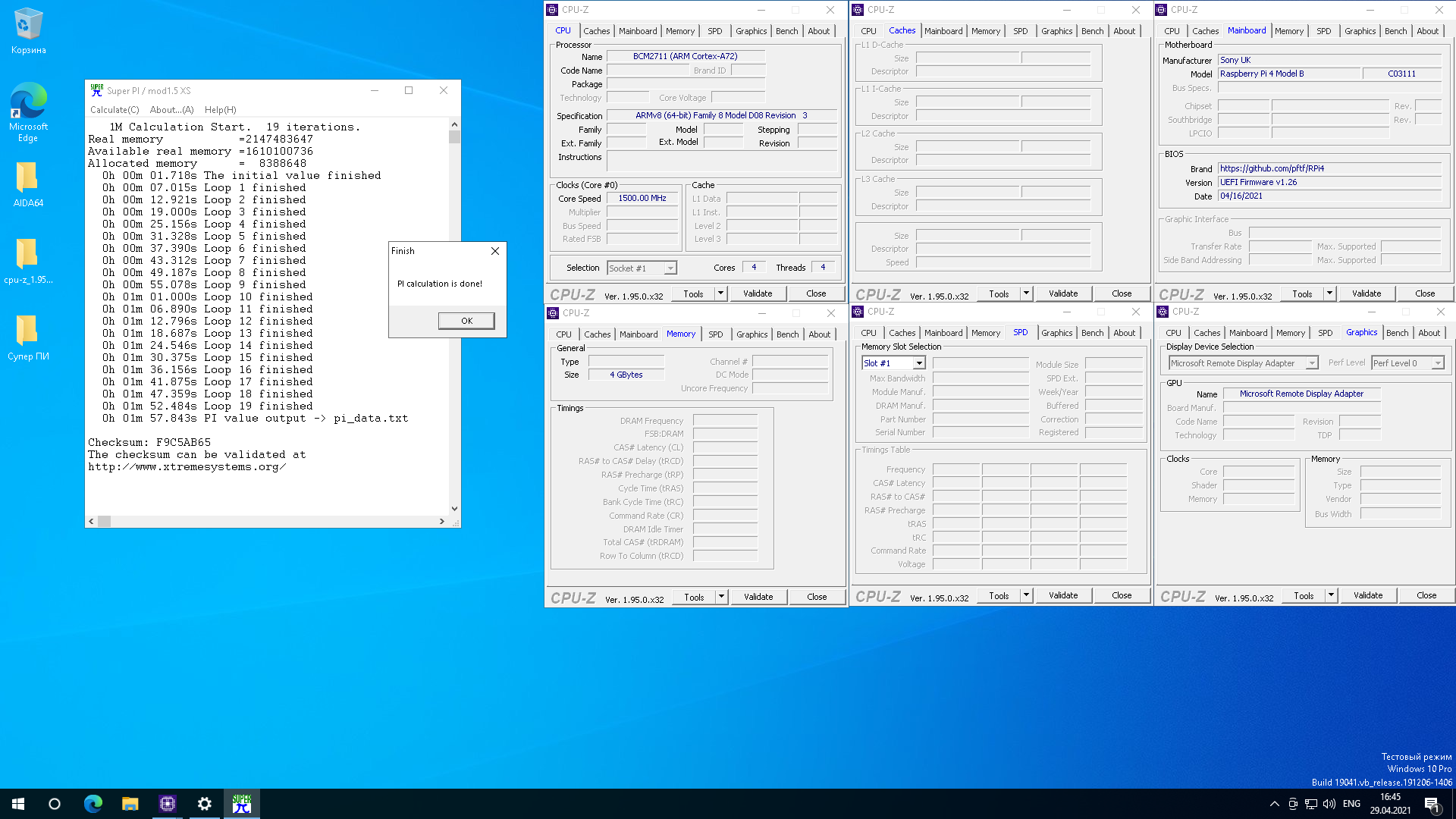
Task: Click BIOS brand github.com/pftf/RPi4 field
Action: [1329, 168]
